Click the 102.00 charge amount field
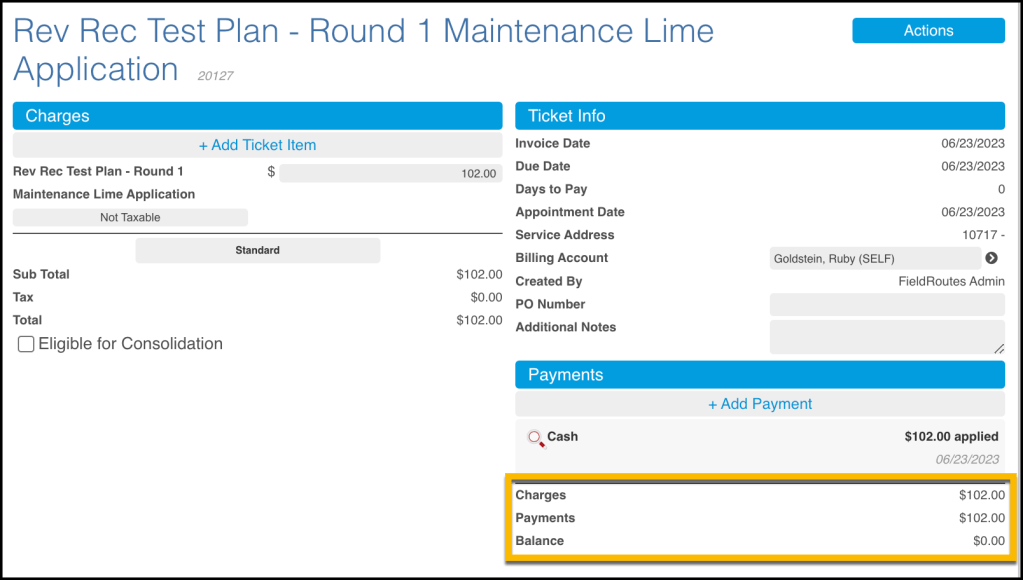 pos(390,173)
